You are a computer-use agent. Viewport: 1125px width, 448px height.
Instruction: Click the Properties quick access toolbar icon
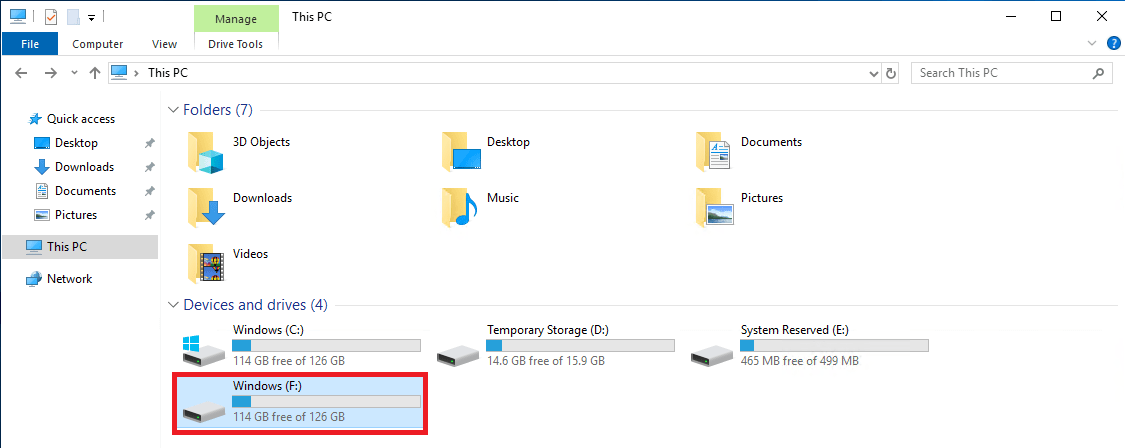point(50,17)
